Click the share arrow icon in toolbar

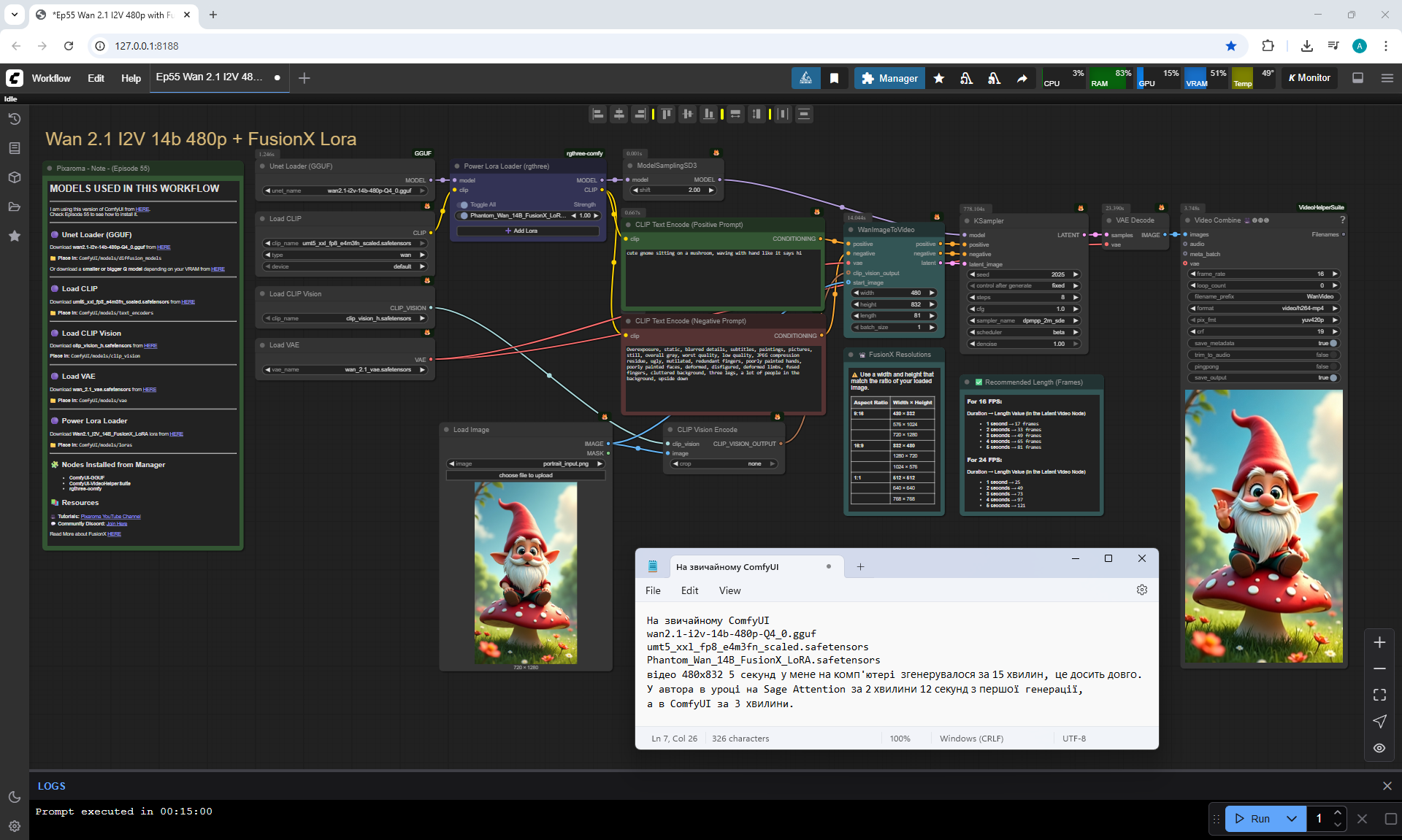1022,78
